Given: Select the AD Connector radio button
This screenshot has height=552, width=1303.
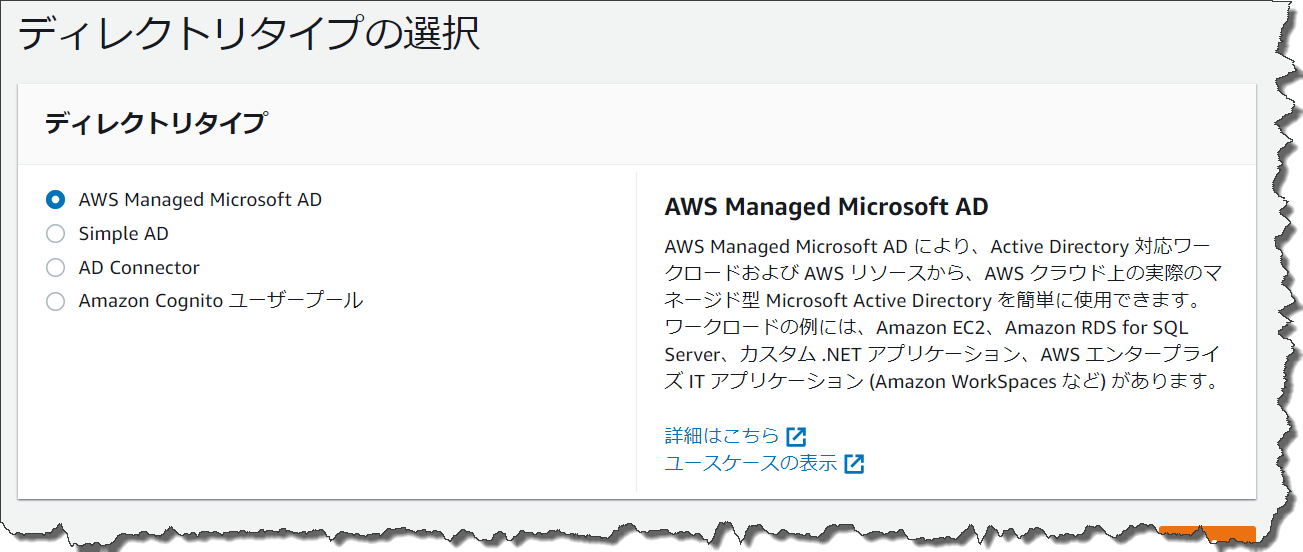Looking at the screenshot, I should (x=55, y=268).
